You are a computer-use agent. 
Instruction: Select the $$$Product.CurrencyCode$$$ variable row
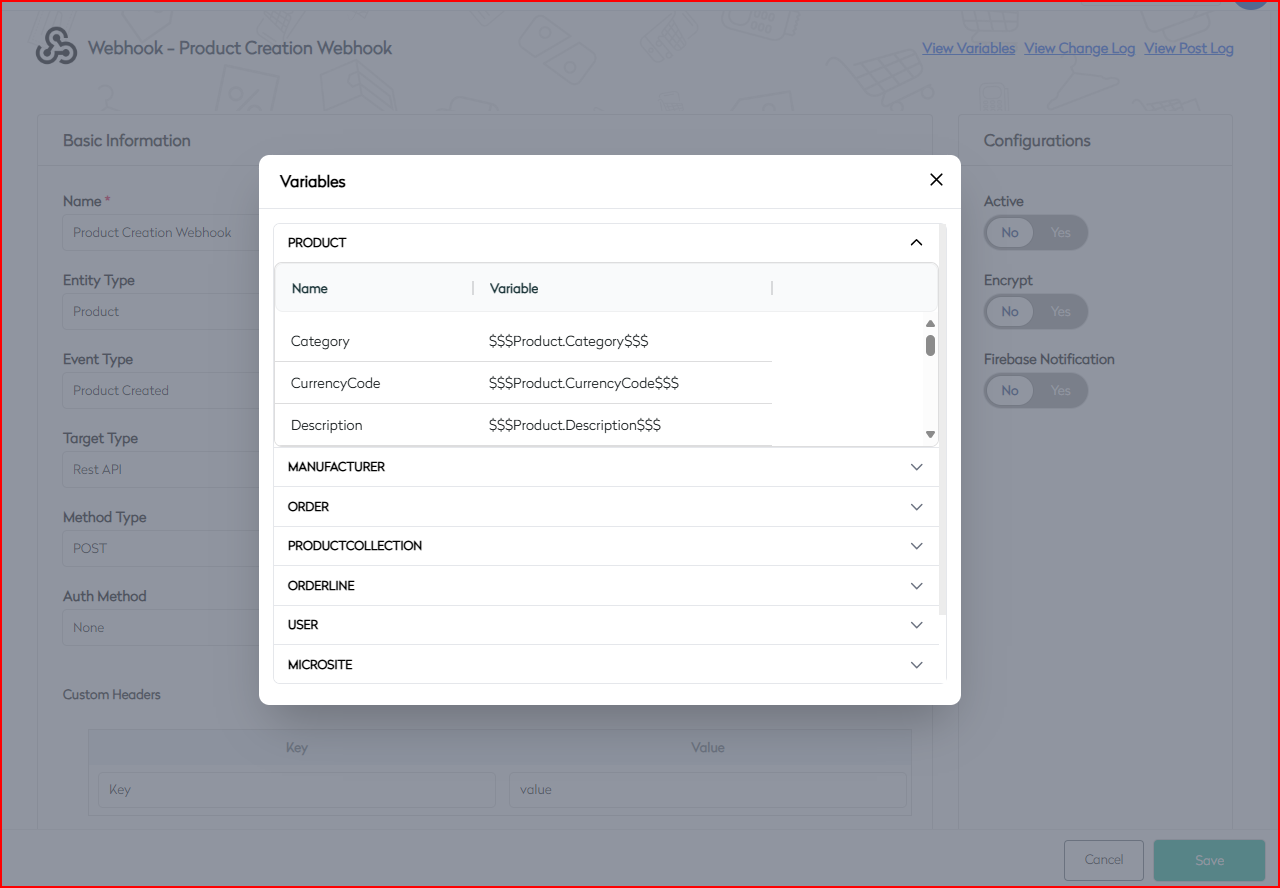(x=584, y=383)
